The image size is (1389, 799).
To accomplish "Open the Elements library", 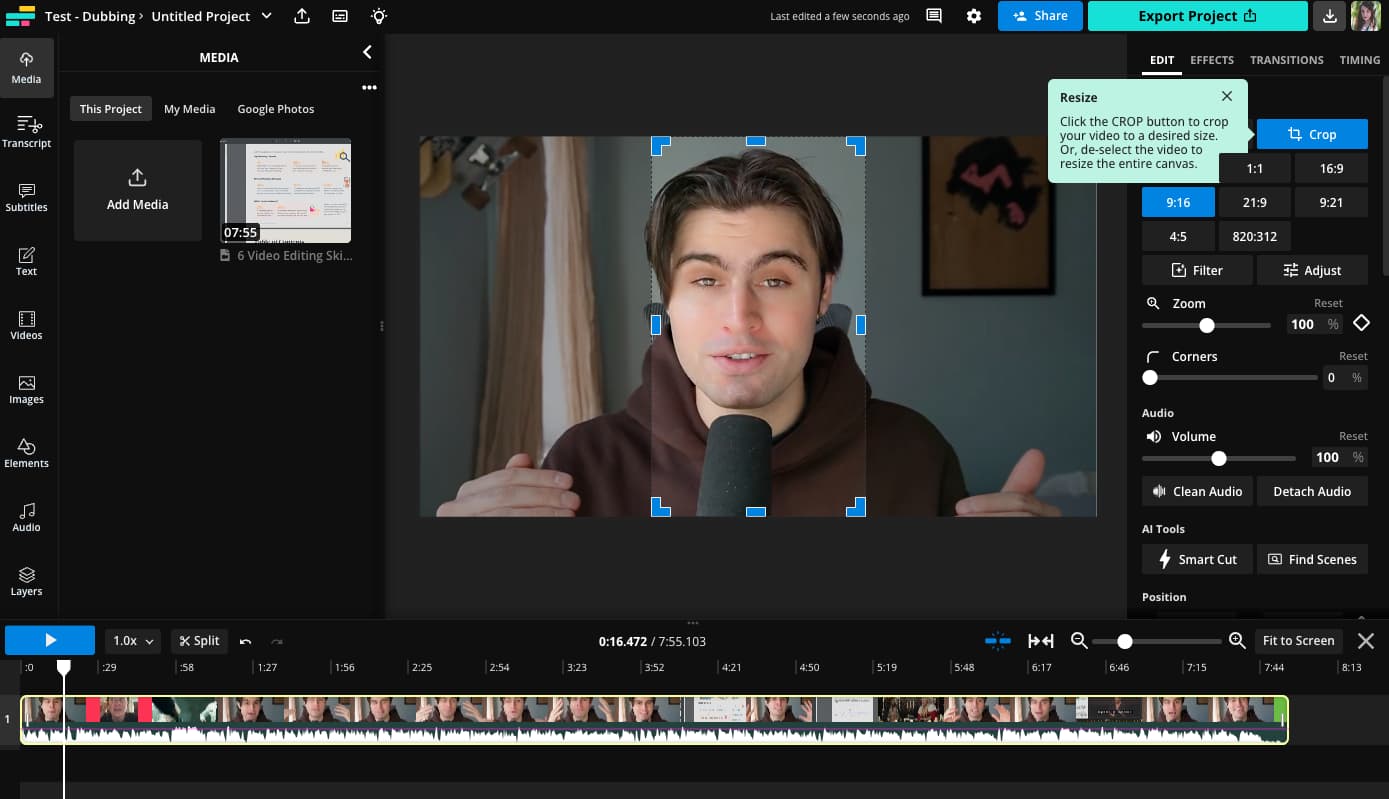I will (x=26, y=453).
